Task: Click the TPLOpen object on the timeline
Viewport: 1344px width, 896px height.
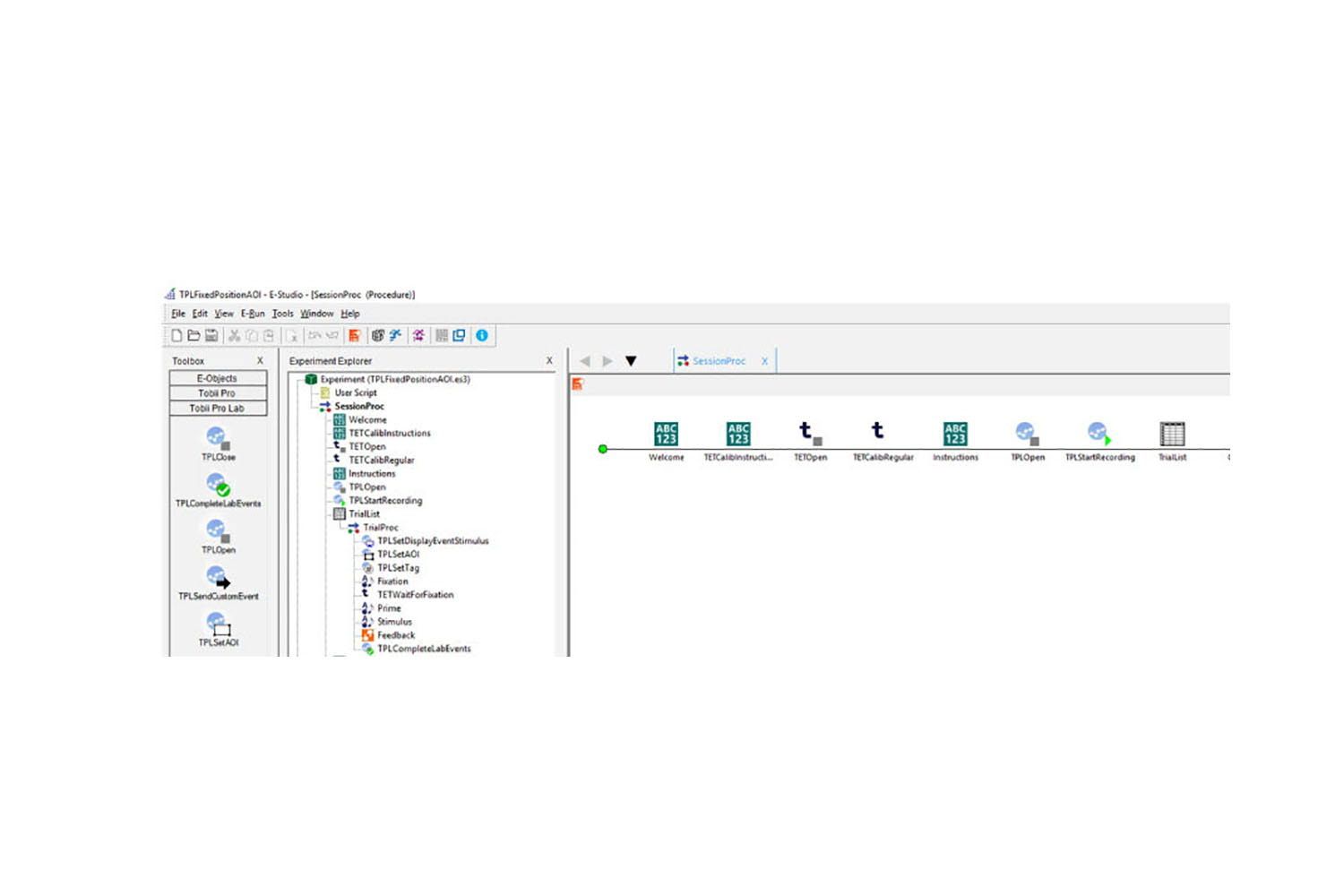Action: coord(1027,442)
